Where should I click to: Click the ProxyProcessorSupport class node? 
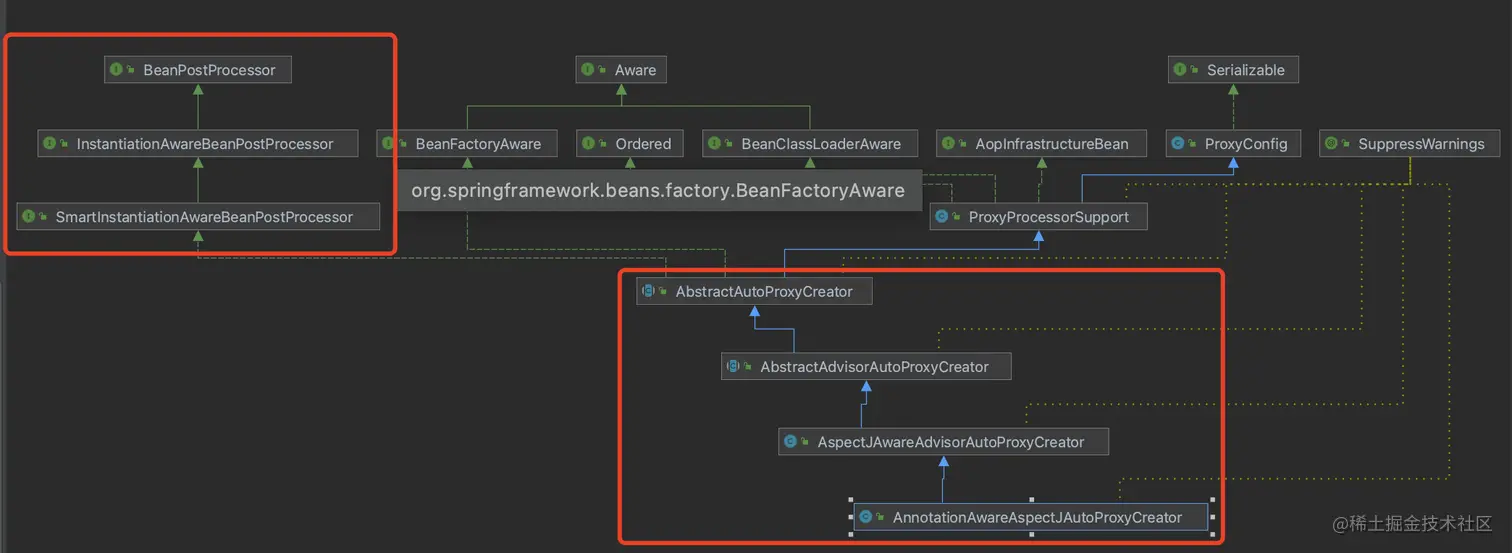[x=1038, y=217]
